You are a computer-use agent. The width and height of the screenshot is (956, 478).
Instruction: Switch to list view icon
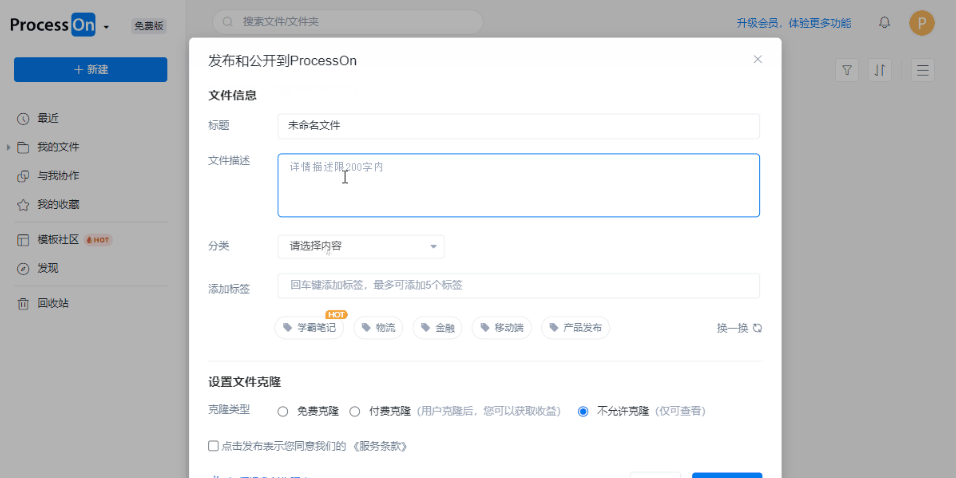point(922,70)
